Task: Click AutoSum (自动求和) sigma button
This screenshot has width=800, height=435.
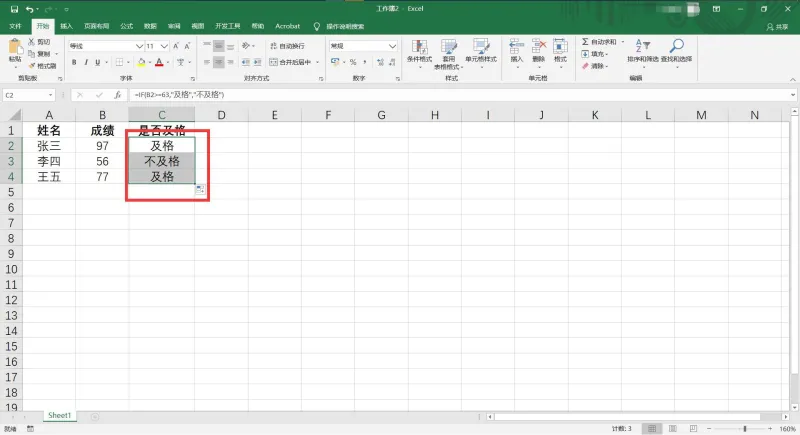Action: tap(599, 42)
